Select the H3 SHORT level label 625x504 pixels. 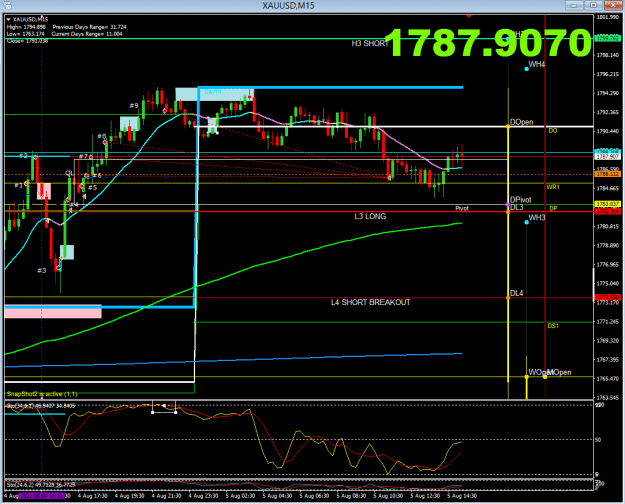369,43
